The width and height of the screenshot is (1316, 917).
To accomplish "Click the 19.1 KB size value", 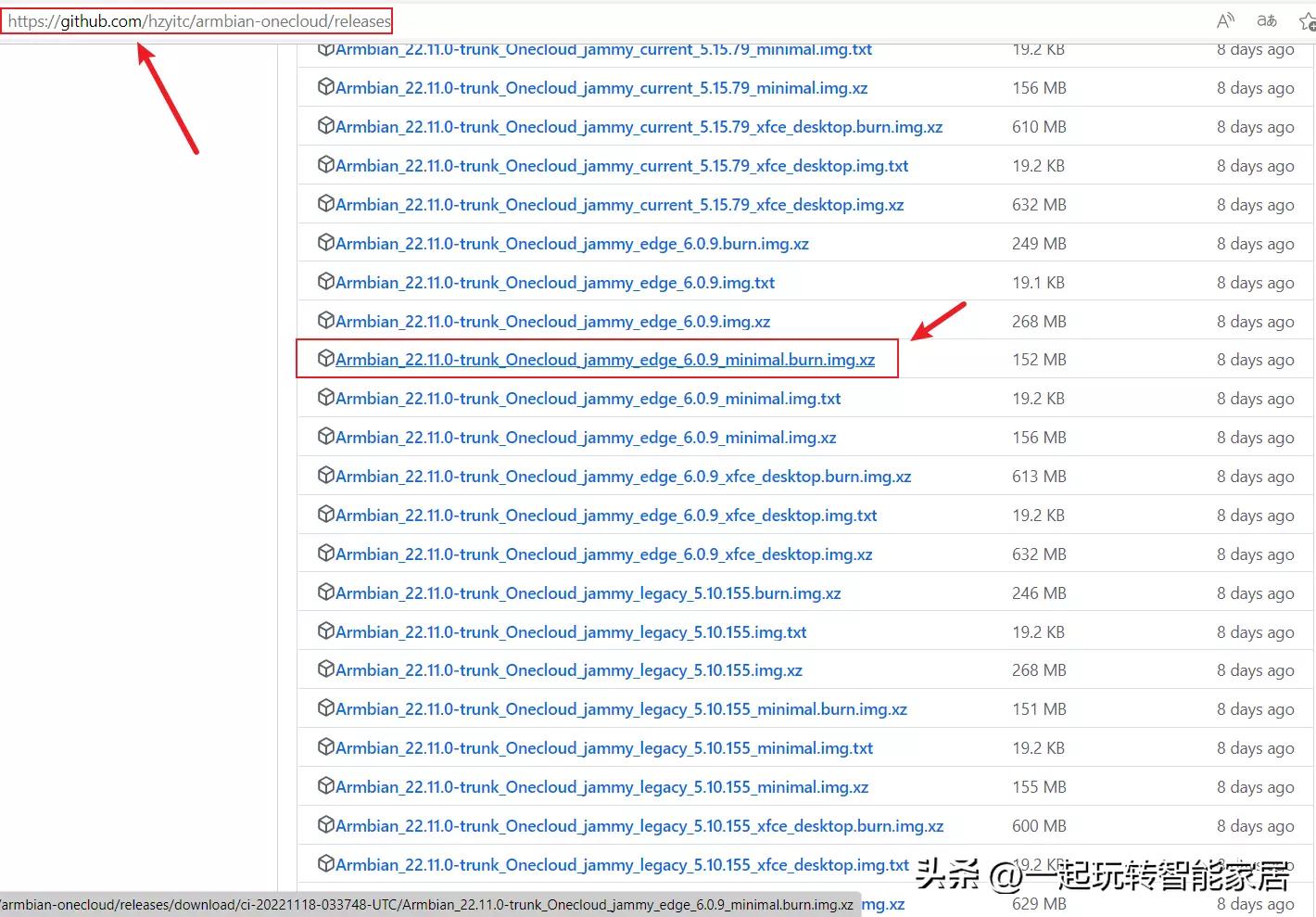I will coord(1038,283).
